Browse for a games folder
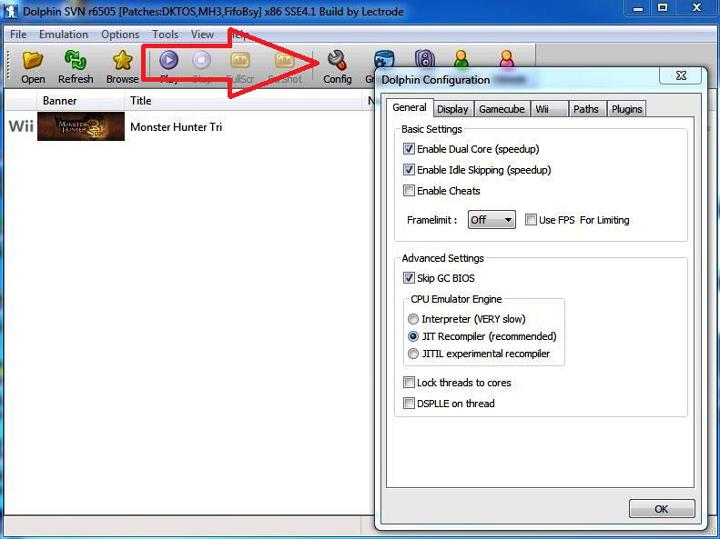 [x=122, y=67]
